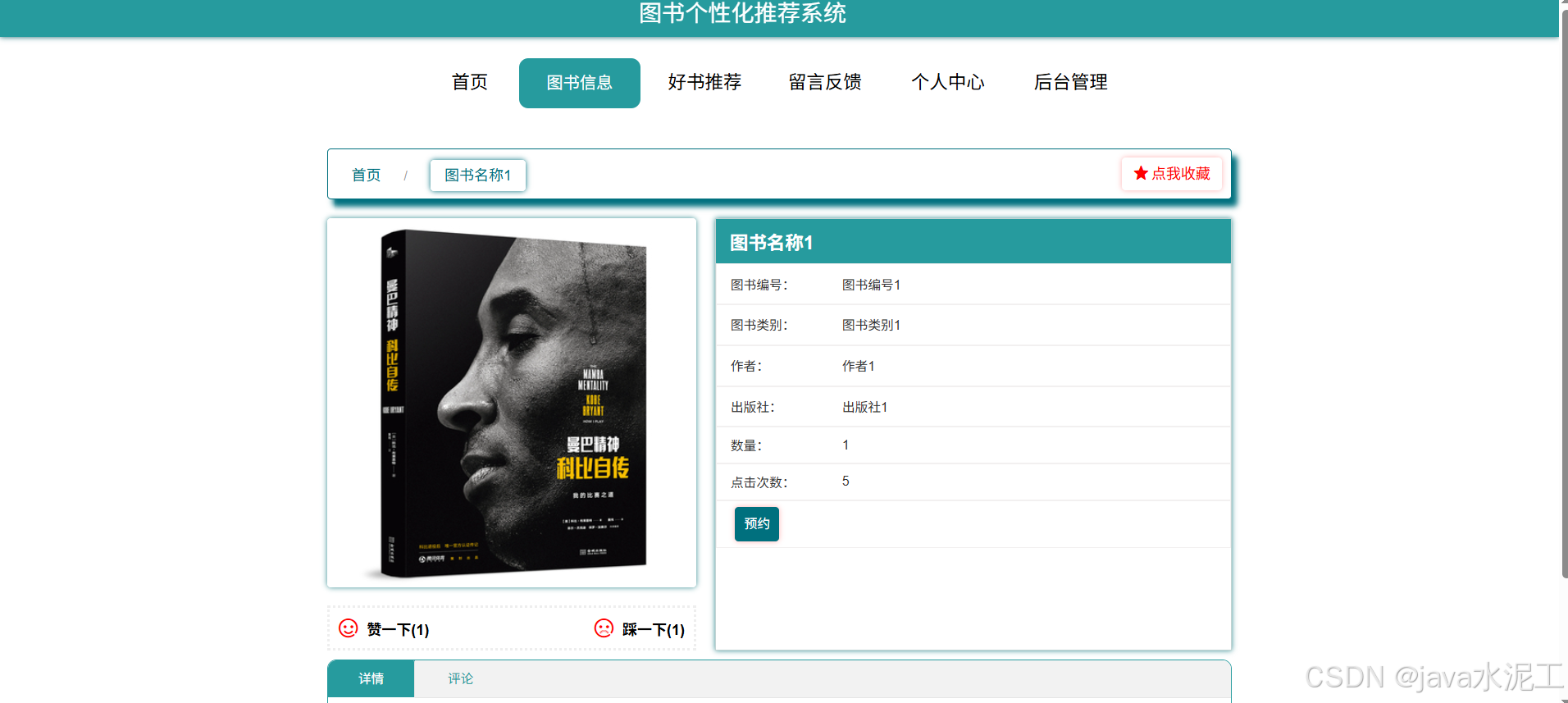Click the Mamba Mentality book cover image
This screenshot has width=1568, height=703.
point(512,403)
